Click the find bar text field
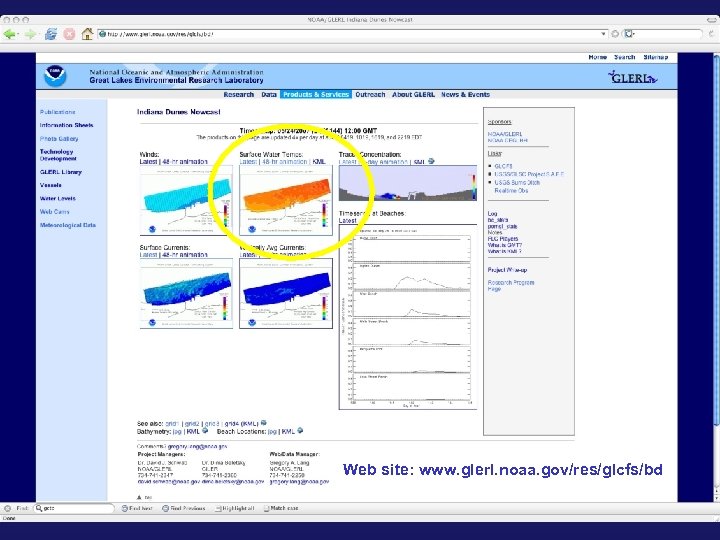This screenshot has width=720, height=540. click(x=73, y=508)
